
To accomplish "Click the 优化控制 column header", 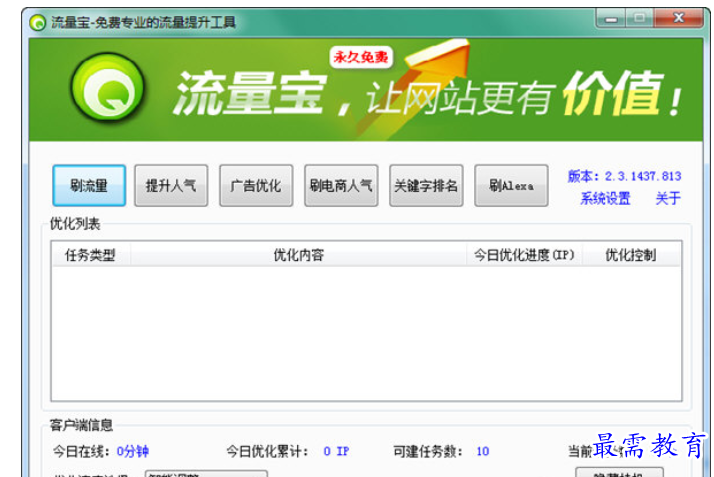I will click(x=631, y=255).
